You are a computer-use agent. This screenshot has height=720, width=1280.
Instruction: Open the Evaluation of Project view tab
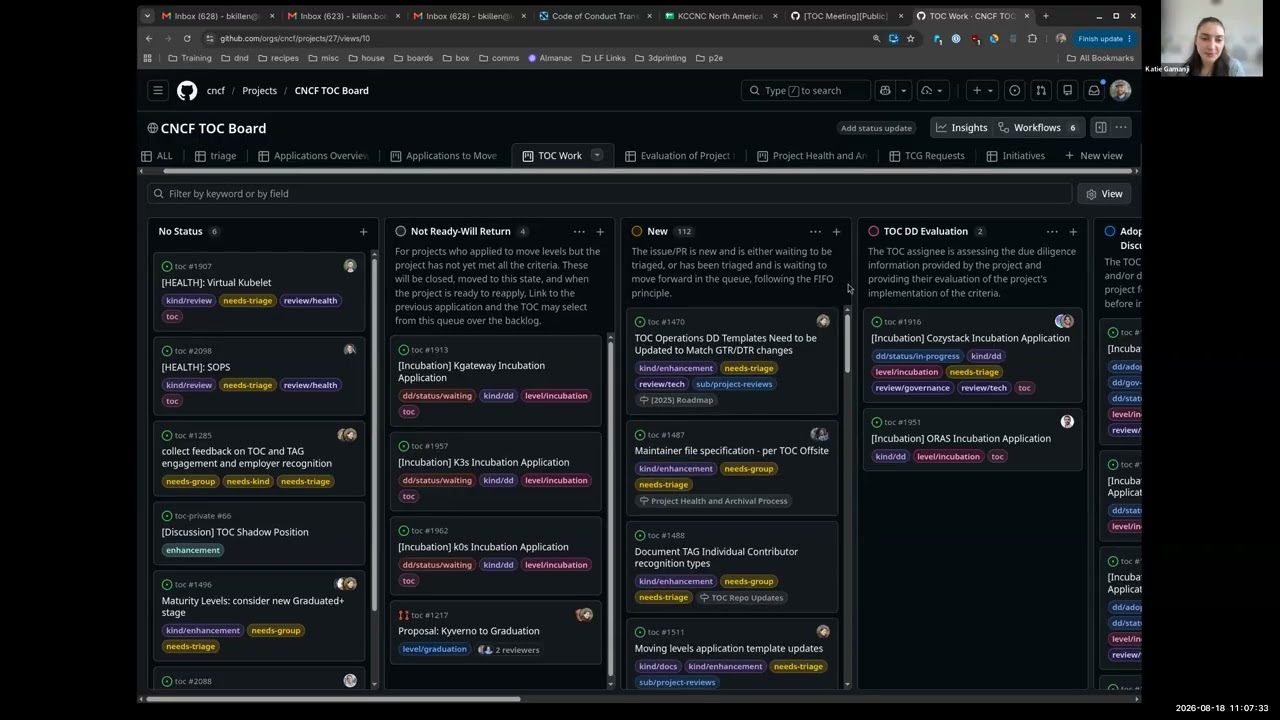(x=679, y=156)
